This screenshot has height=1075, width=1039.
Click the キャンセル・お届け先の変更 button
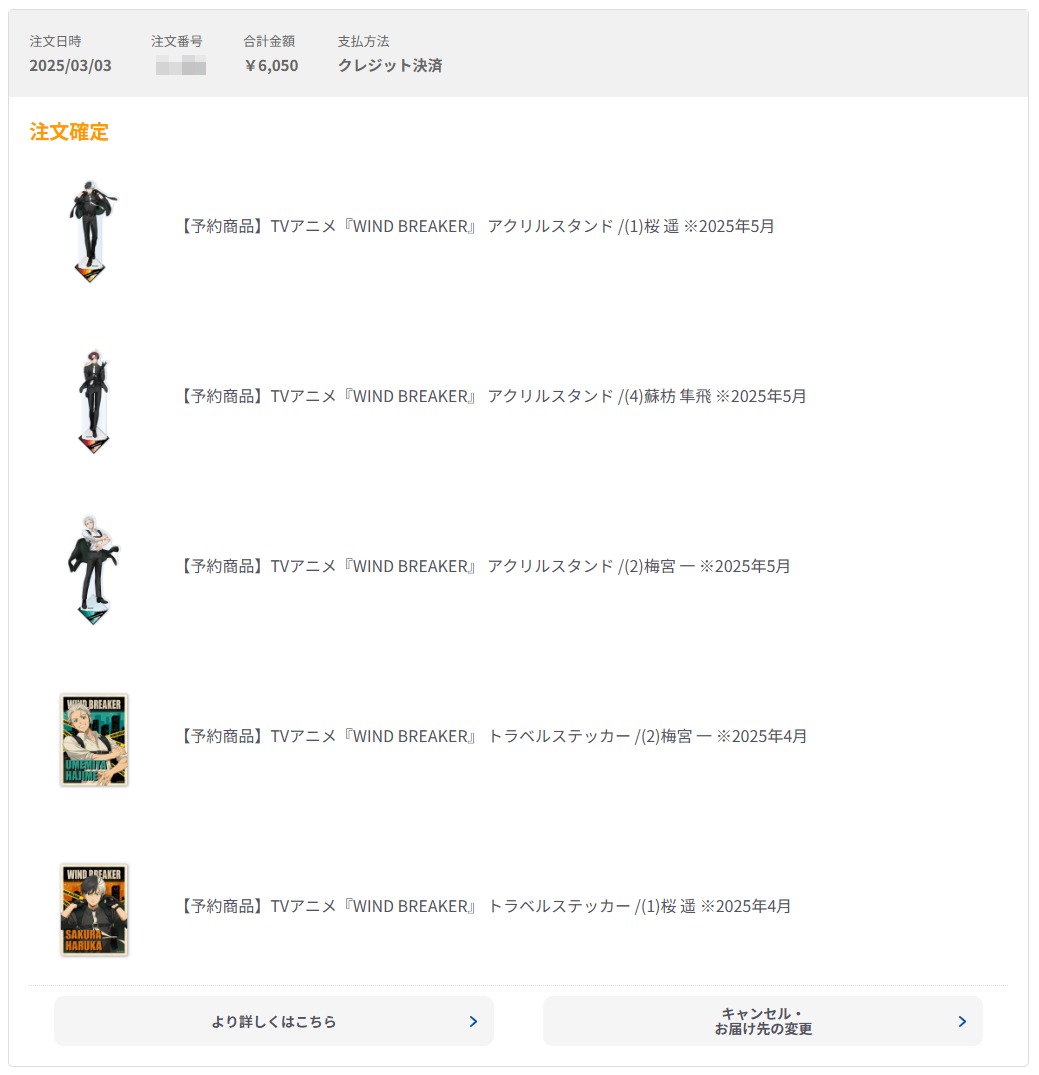click(763, 1021)
